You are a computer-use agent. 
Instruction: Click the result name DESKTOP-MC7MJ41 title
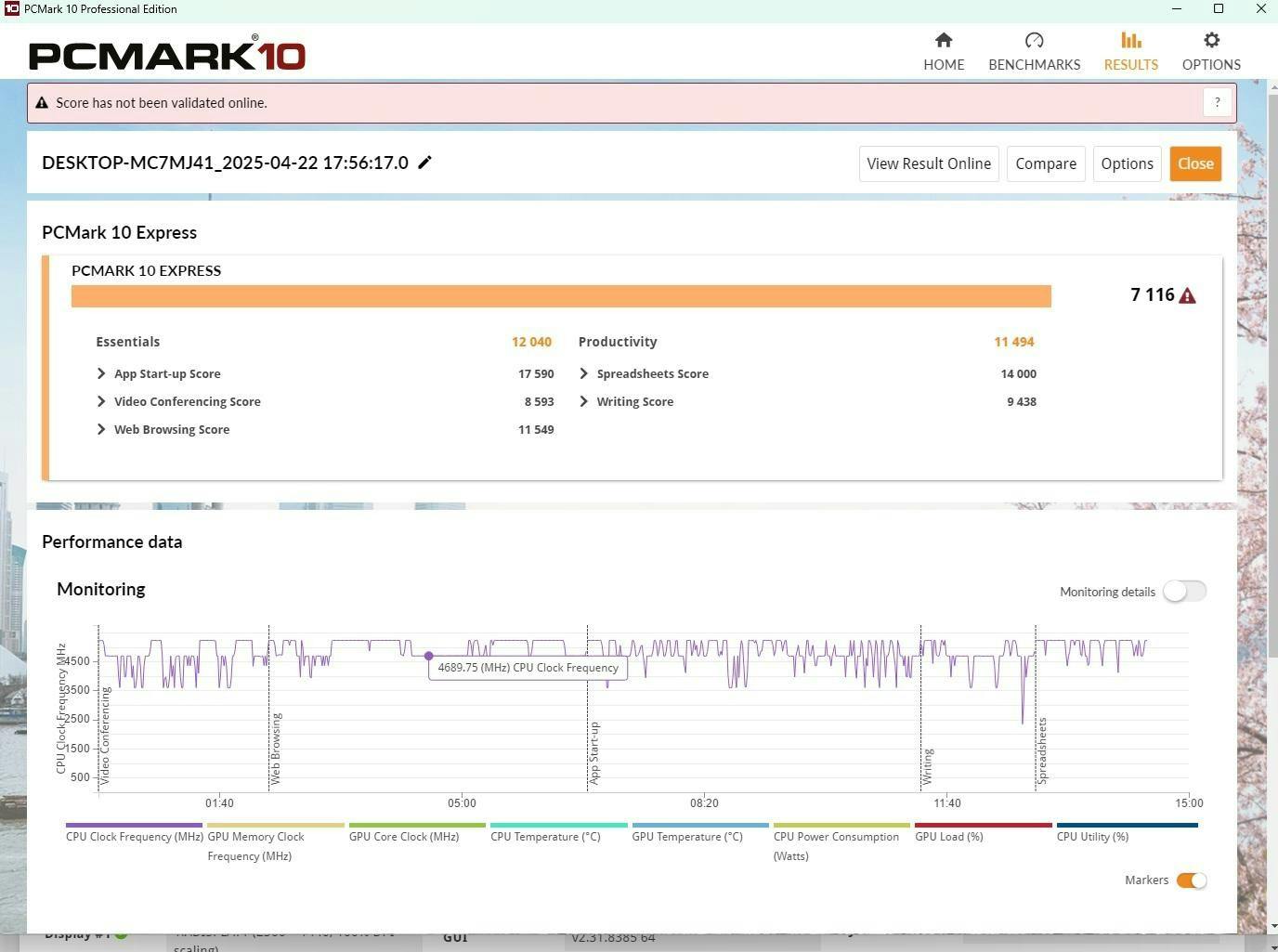click(x=225, y=163)
